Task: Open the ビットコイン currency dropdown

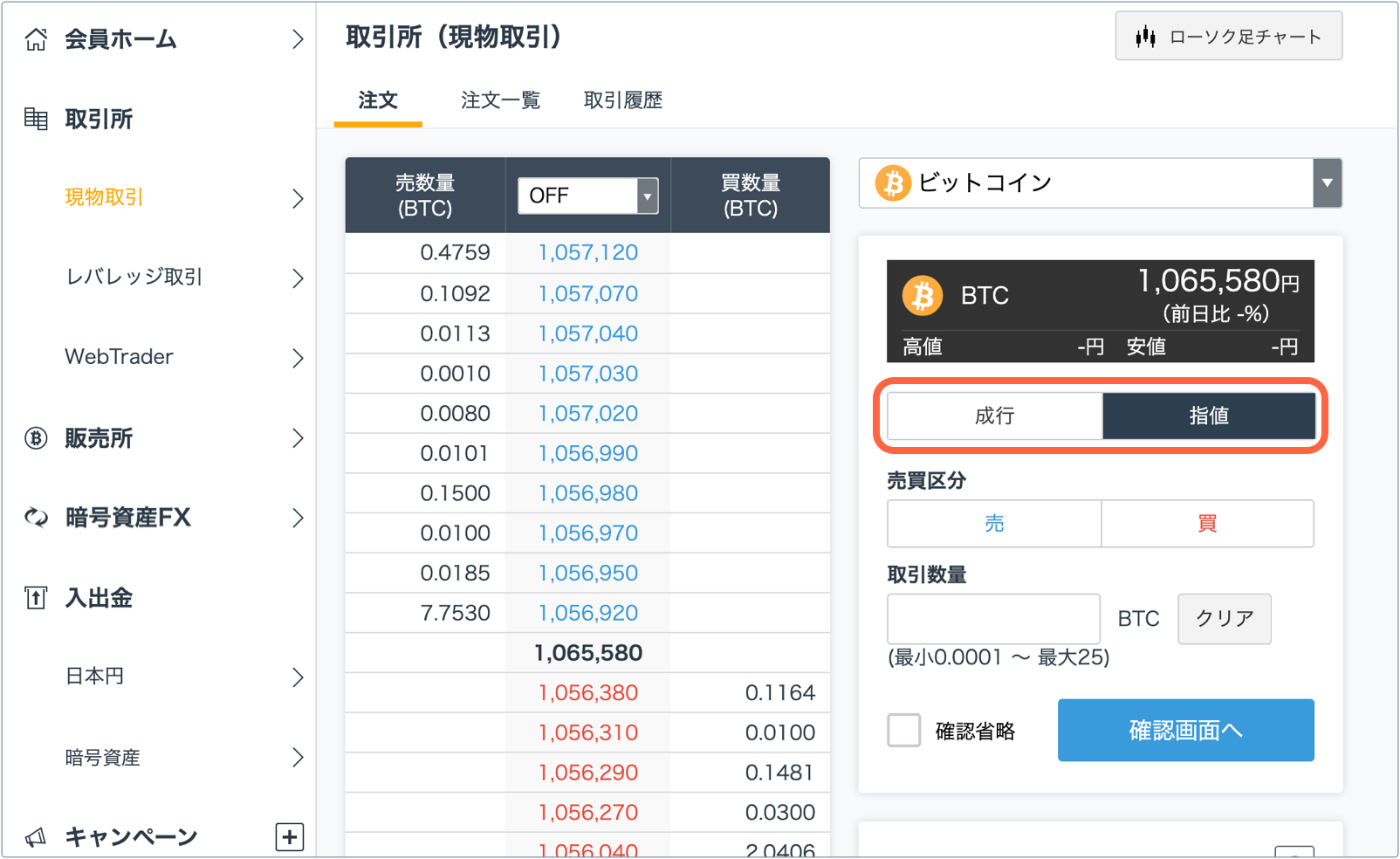Action: [1100, 183]
